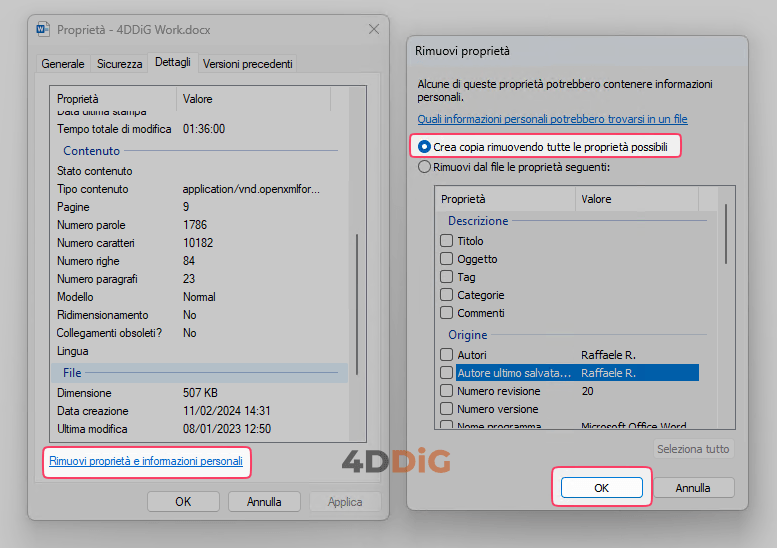Check the Oggetto checkbox
The image size is (777, 548).
click(446, 259)
